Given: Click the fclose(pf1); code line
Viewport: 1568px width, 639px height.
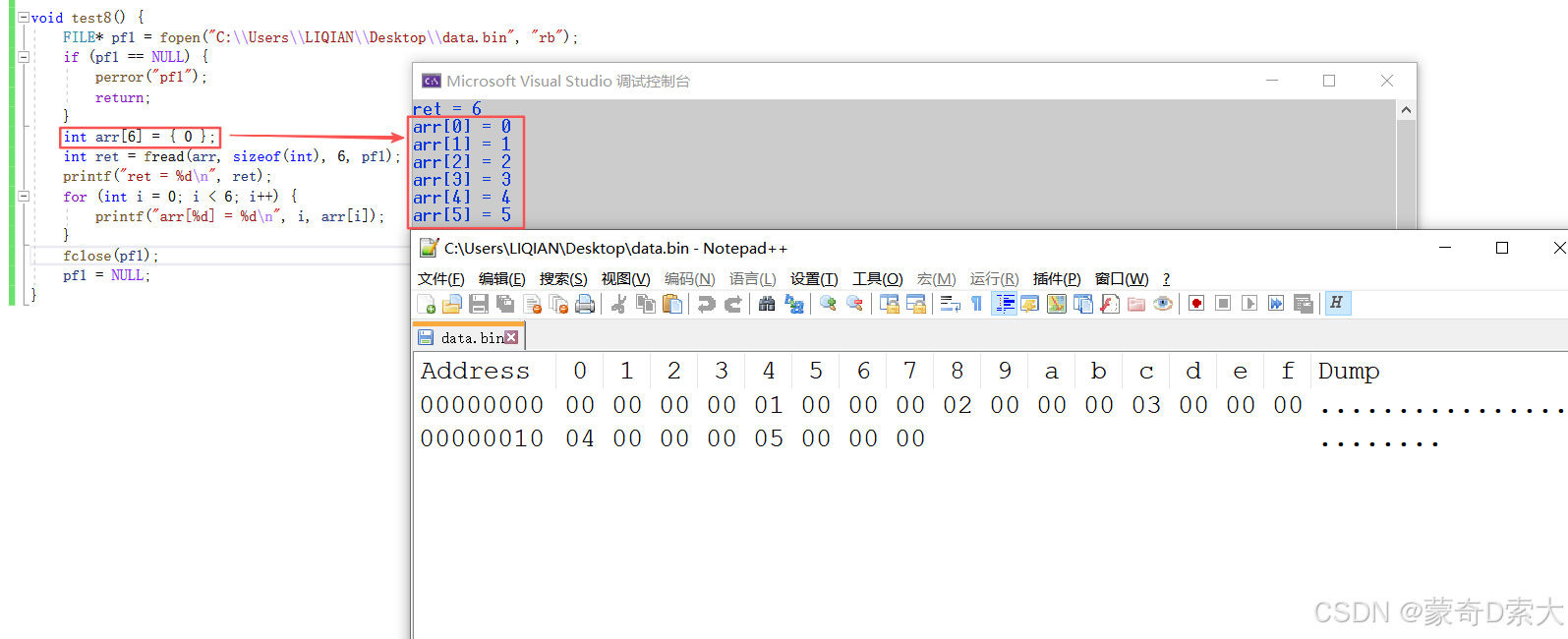Looking at the screenshot, I should [x=111, y=256].
